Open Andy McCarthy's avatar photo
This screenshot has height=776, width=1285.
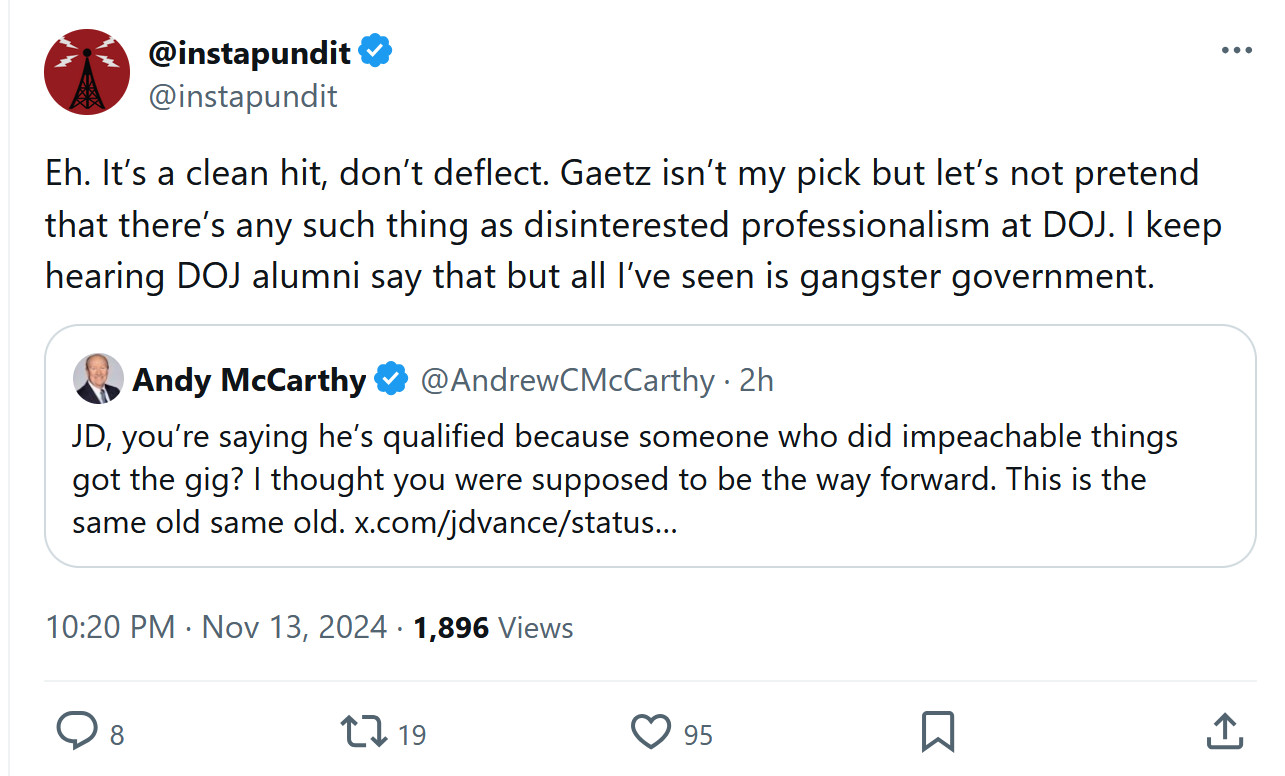(98, 379)
